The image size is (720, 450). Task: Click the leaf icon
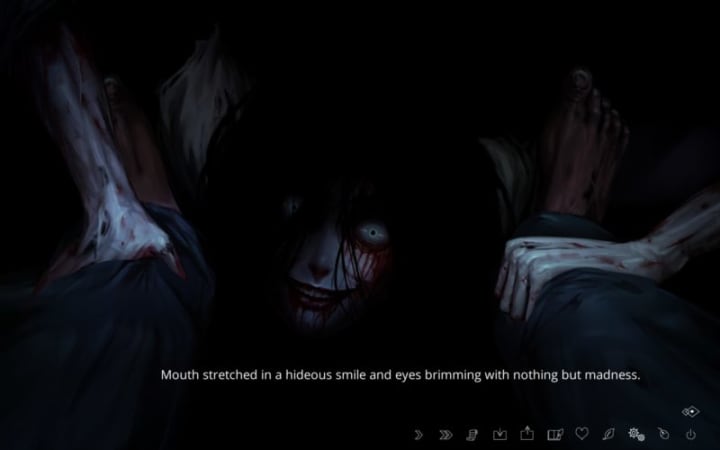pos(608,433)
